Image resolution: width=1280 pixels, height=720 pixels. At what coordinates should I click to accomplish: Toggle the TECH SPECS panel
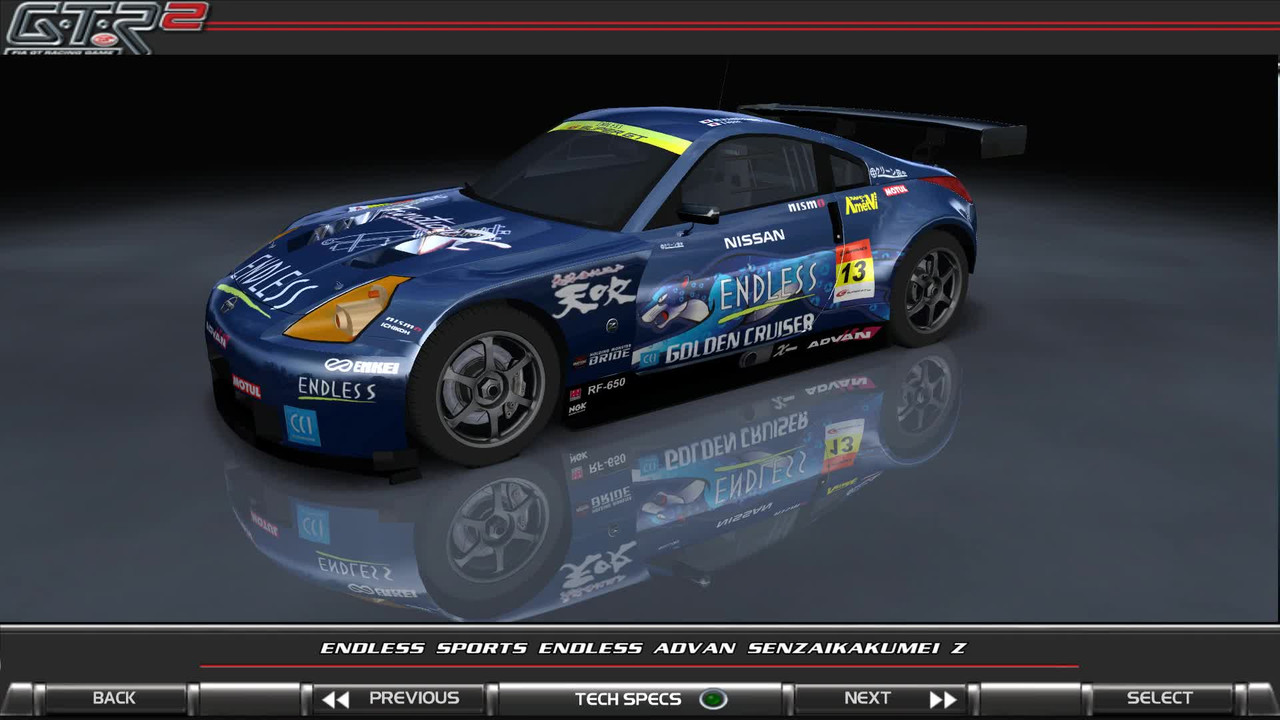640,698
